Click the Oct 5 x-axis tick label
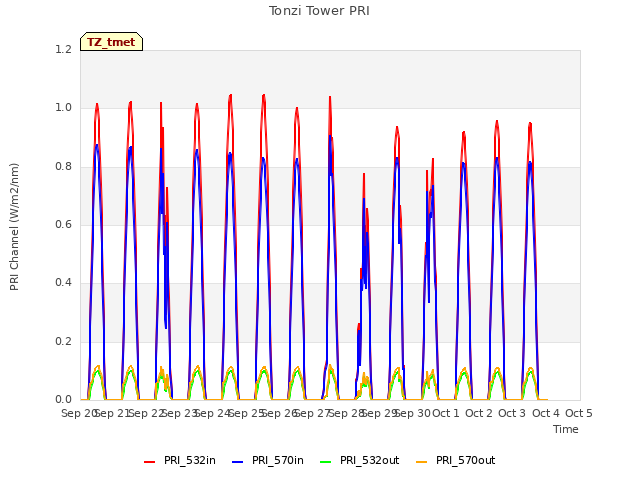 pos(579,413)
